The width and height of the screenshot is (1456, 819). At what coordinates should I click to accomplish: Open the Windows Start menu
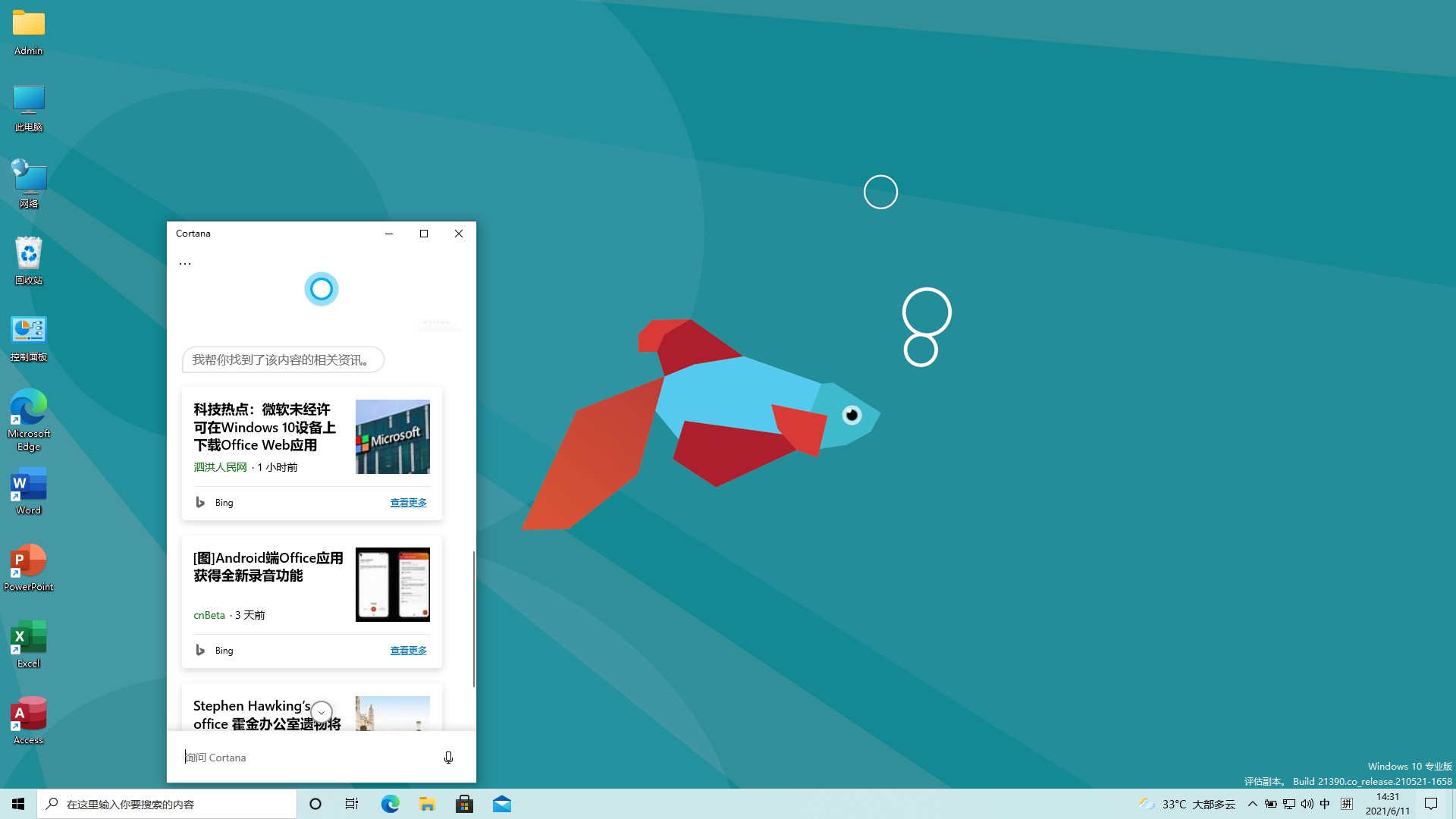(x=18, y=804)
